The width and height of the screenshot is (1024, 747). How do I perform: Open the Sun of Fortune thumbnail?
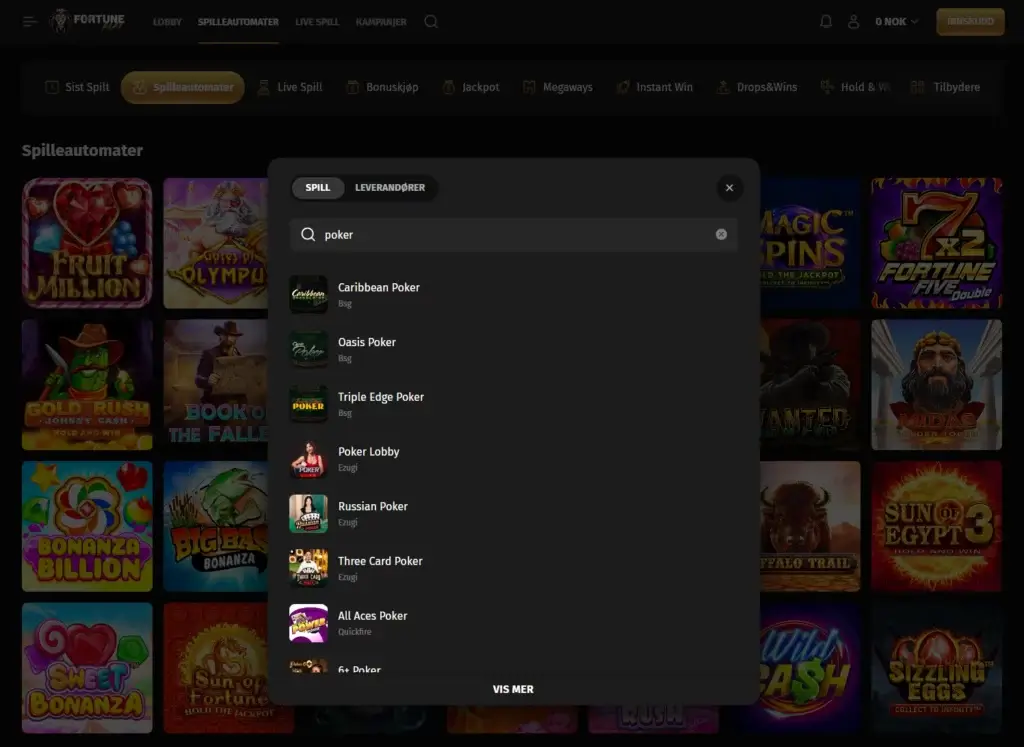[216, 667]
